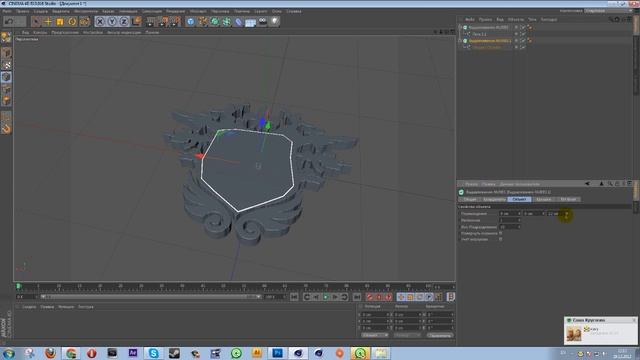The width and height of the screenshot is (640, 360).
Task: Add a light object
Action: click(275, 21)
